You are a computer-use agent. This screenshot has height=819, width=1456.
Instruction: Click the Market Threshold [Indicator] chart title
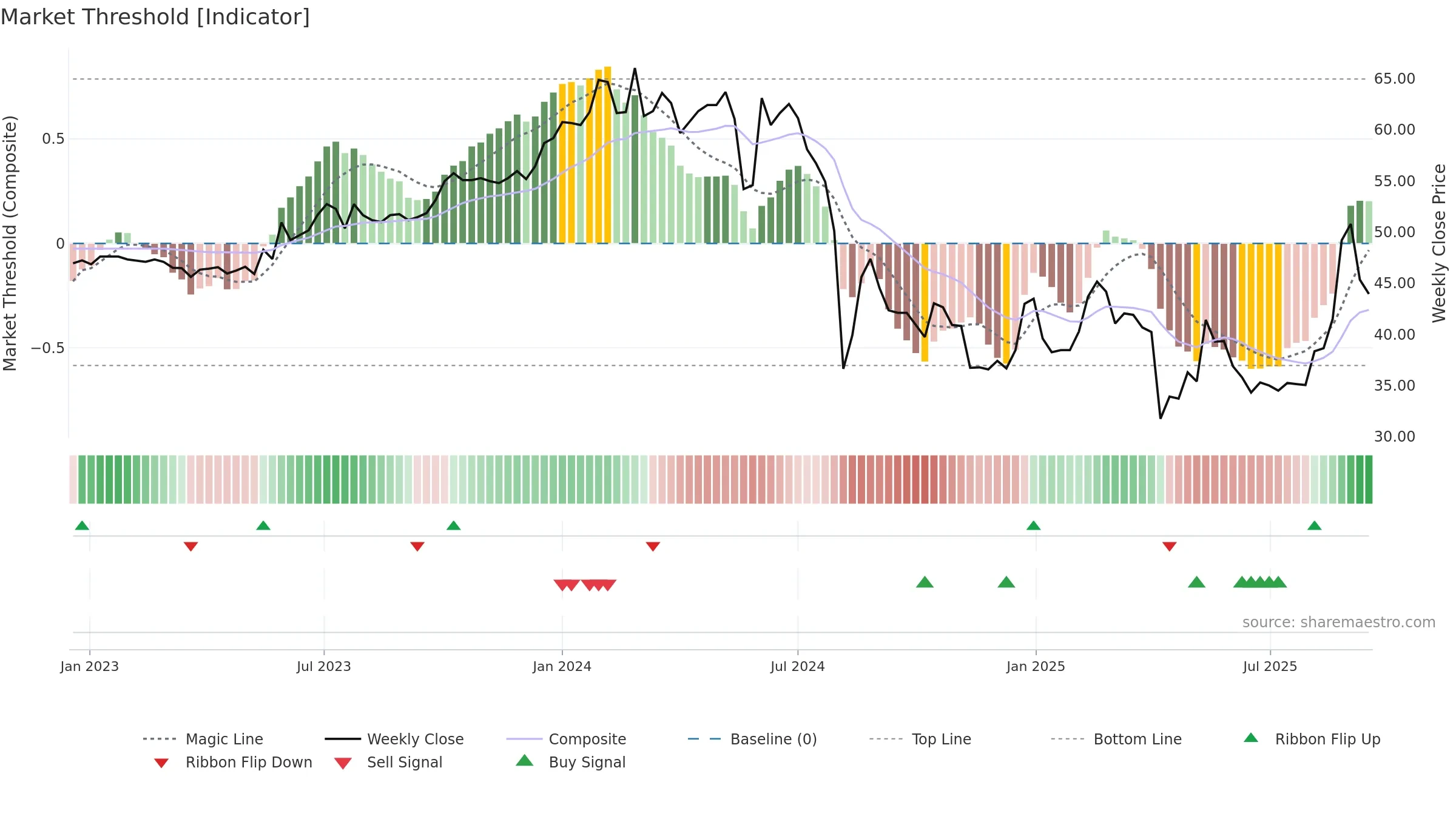click(155, 17)
